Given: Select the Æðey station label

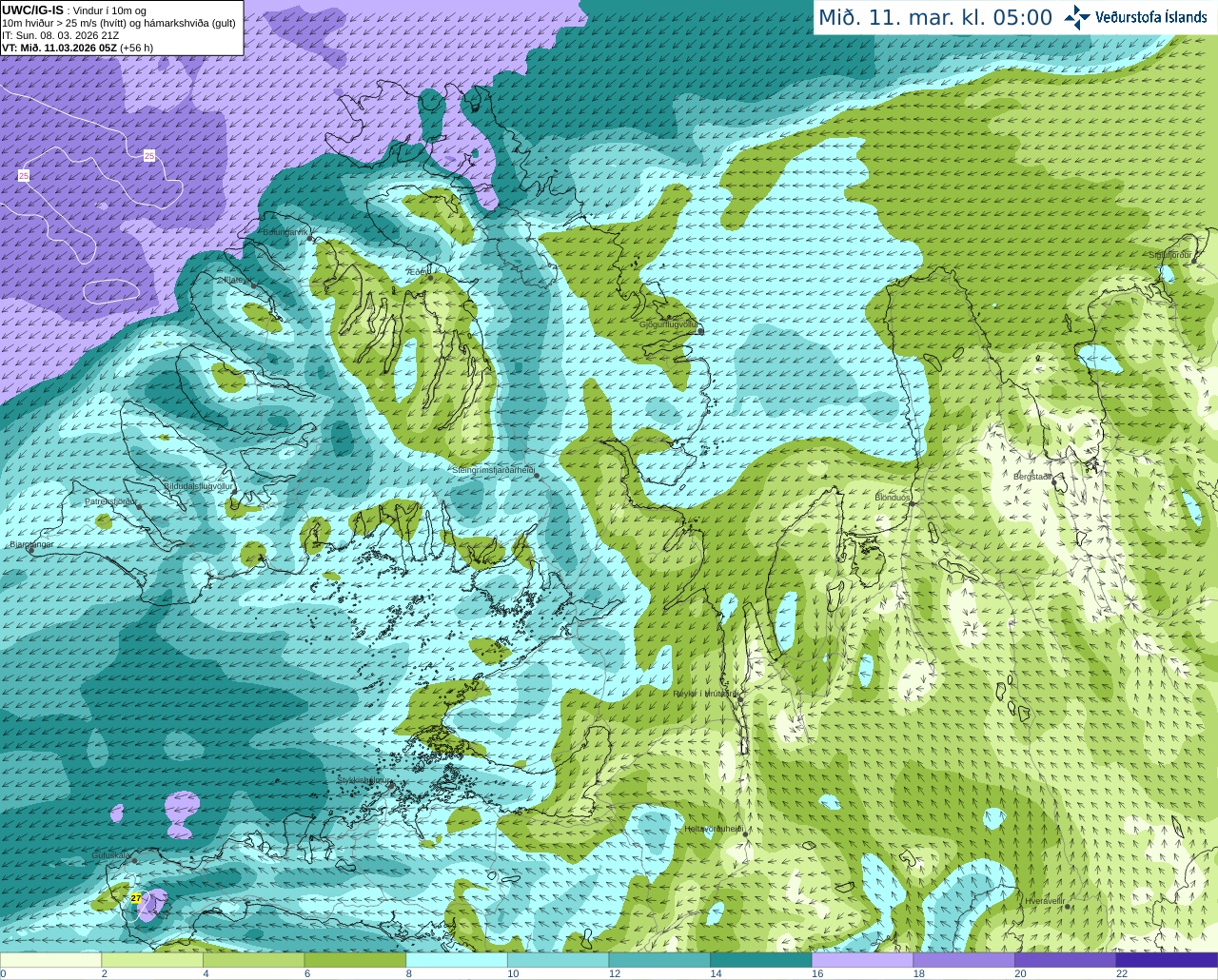Looking at the screenshot, I should pos(417,272).
